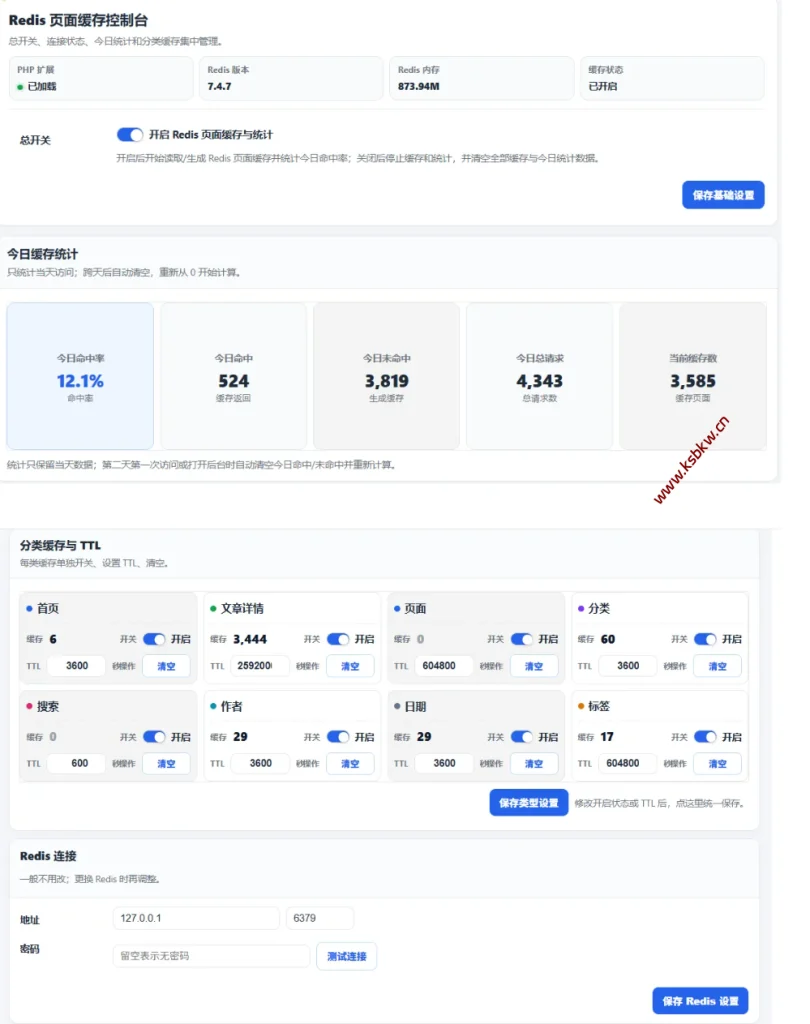Select the 今日未命中 3,819 stat card
810x1024 pixels.
386,376
